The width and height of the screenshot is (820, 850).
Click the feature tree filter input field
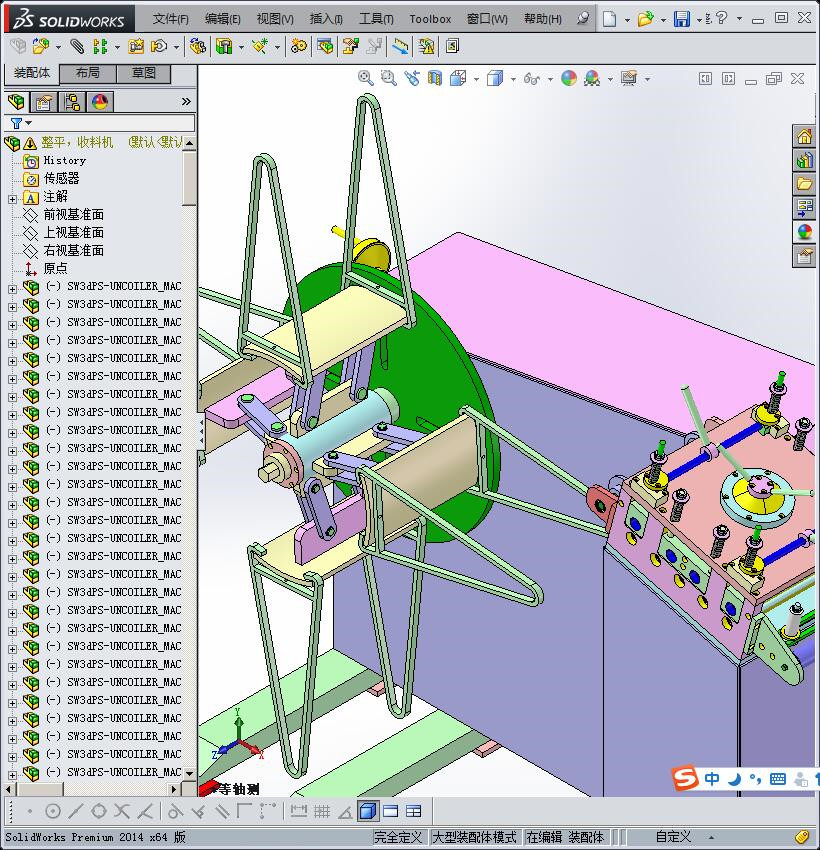[110, 123]
